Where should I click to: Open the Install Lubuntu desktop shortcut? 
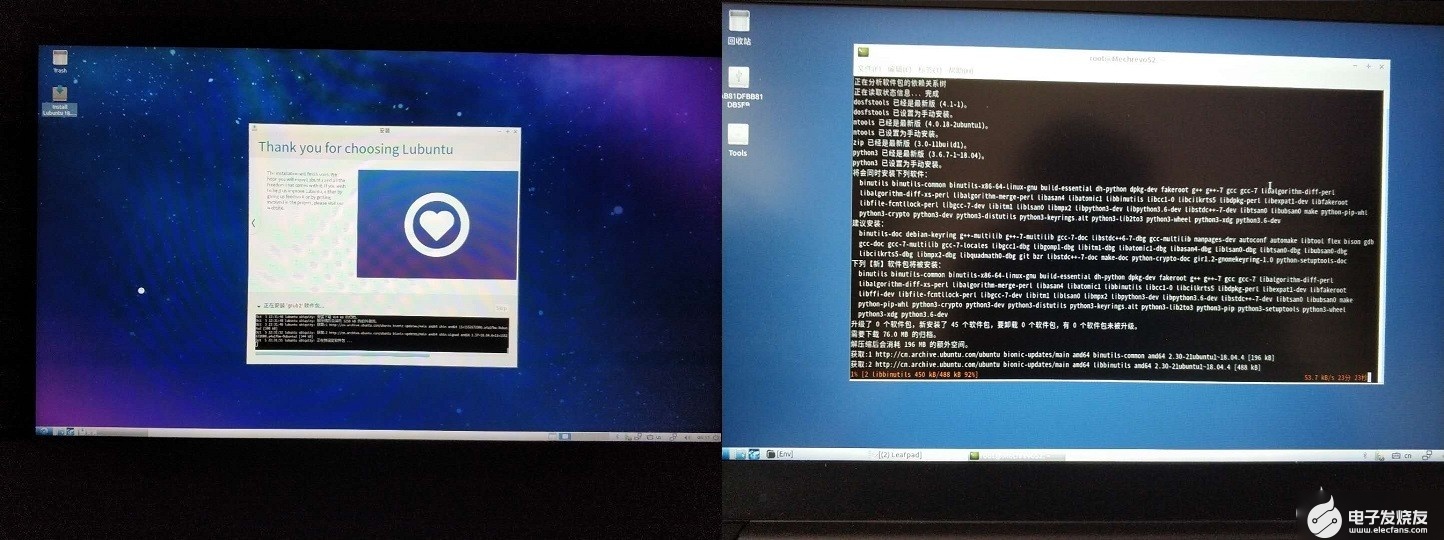point(60,100)
